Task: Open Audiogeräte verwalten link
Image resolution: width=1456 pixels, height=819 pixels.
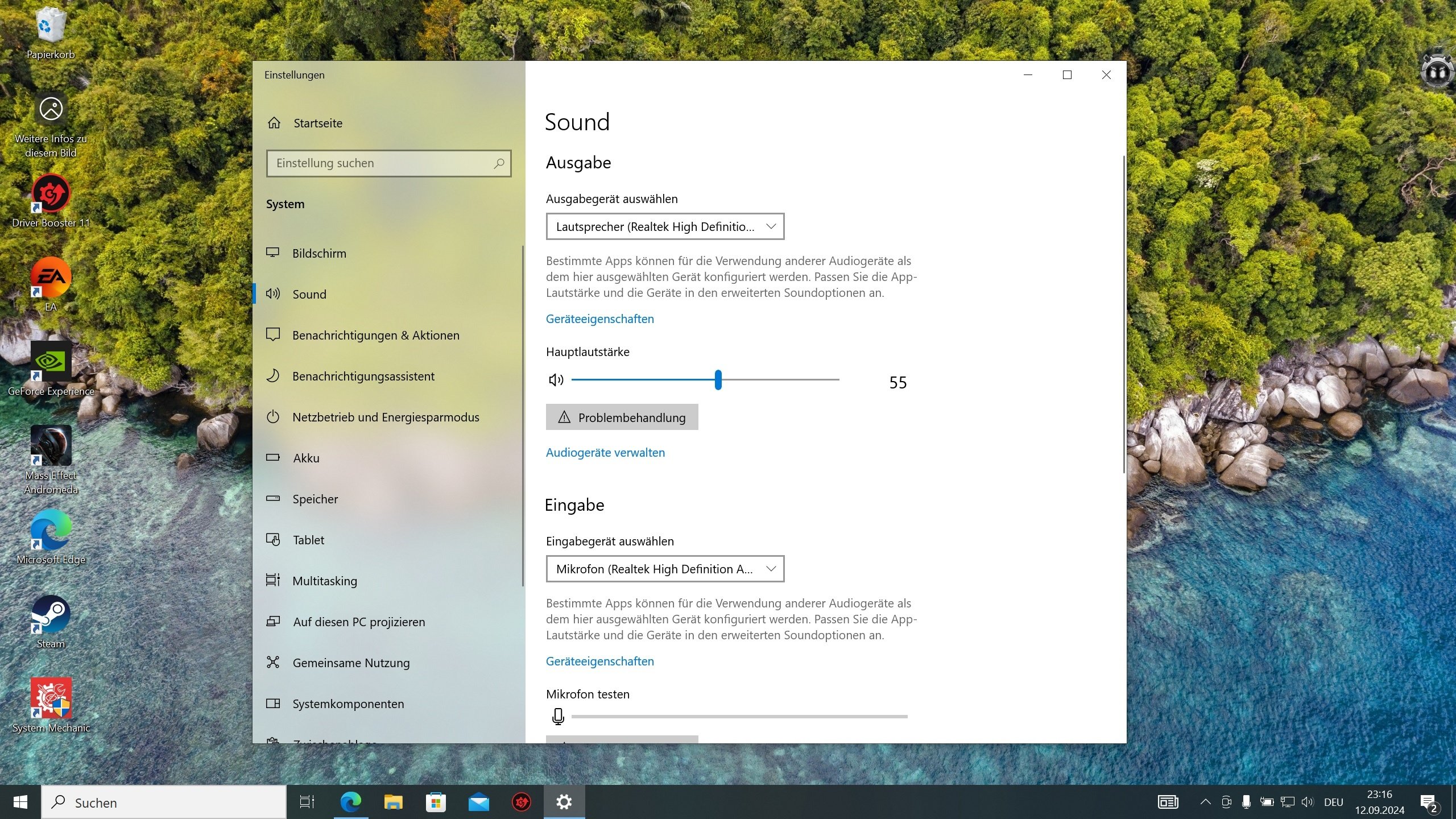Action: 605,453
